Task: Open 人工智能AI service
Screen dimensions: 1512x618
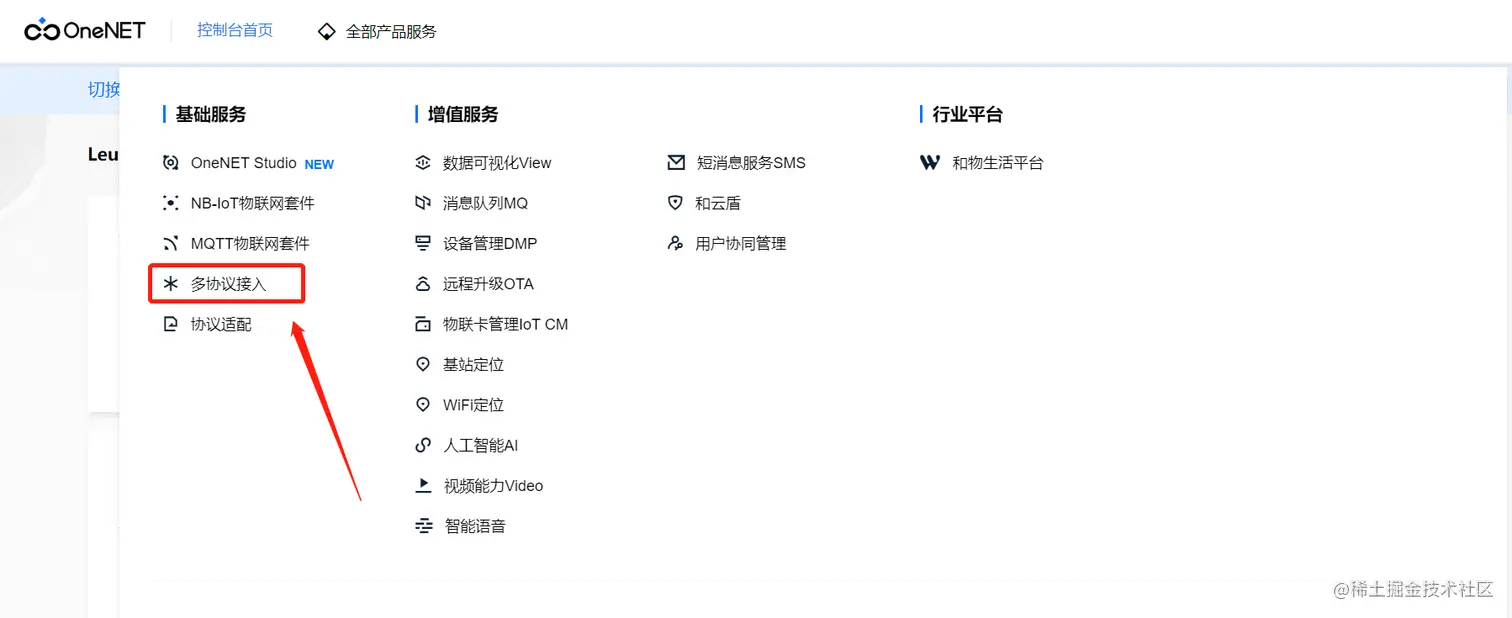Action: click(480, 445)
